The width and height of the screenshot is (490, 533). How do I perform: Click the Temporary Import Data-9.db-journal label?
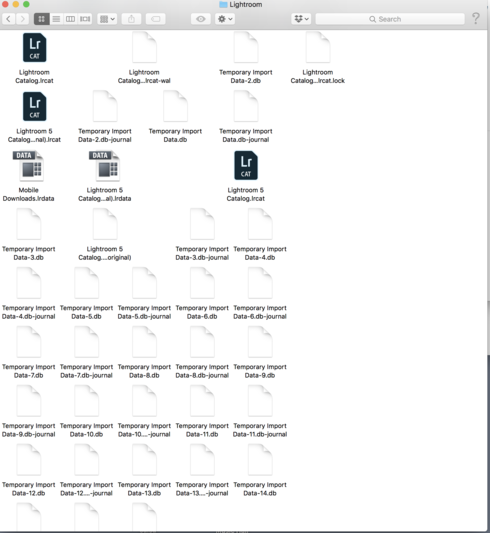tap(29, 430)
